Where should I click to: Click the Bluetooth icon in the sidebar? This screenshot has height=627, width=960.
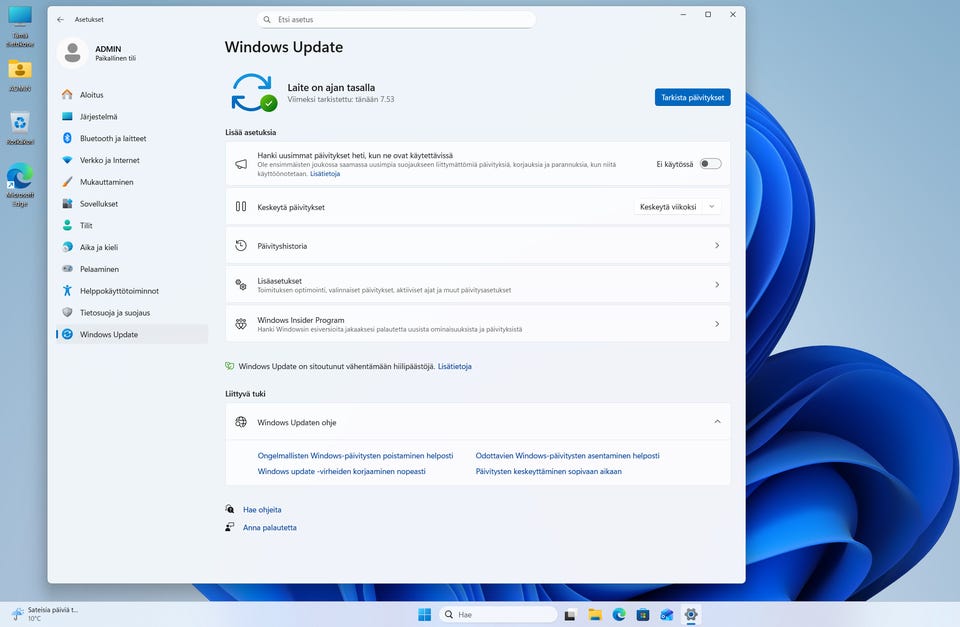(67, 138)
